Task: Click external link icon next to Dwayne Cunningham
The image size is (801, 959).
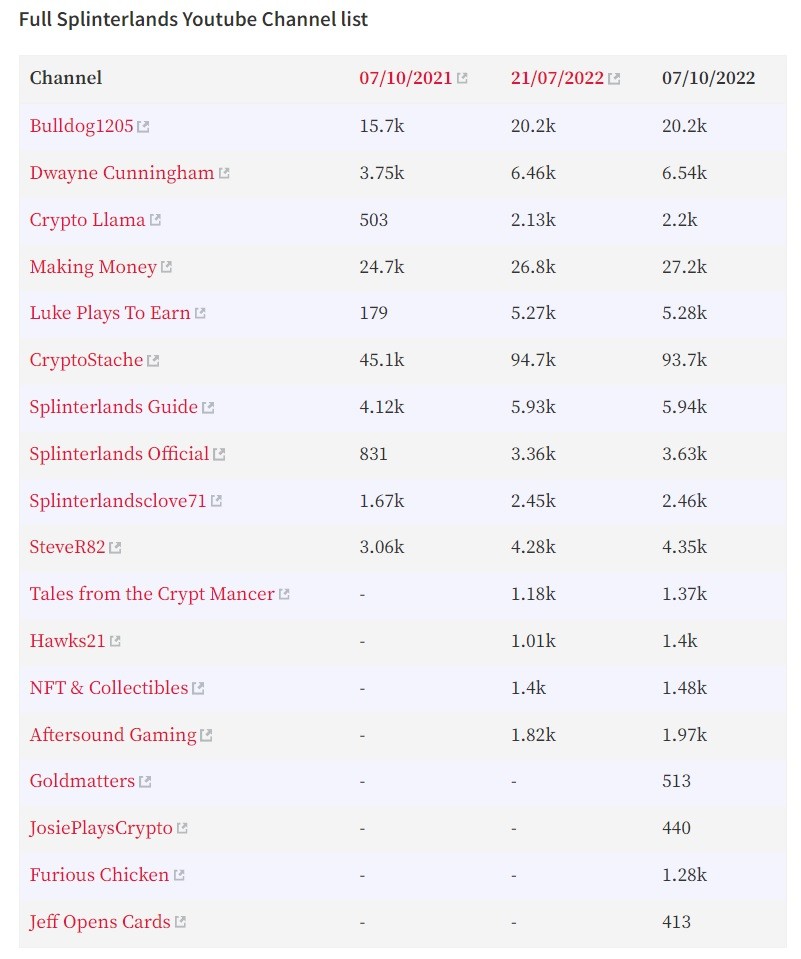Action: point(224,174)
